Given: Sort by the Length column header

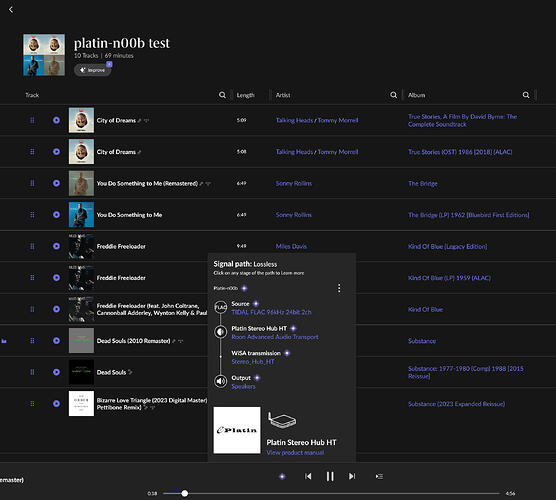Looking at the screenshot, I should (x=245, y=95).
